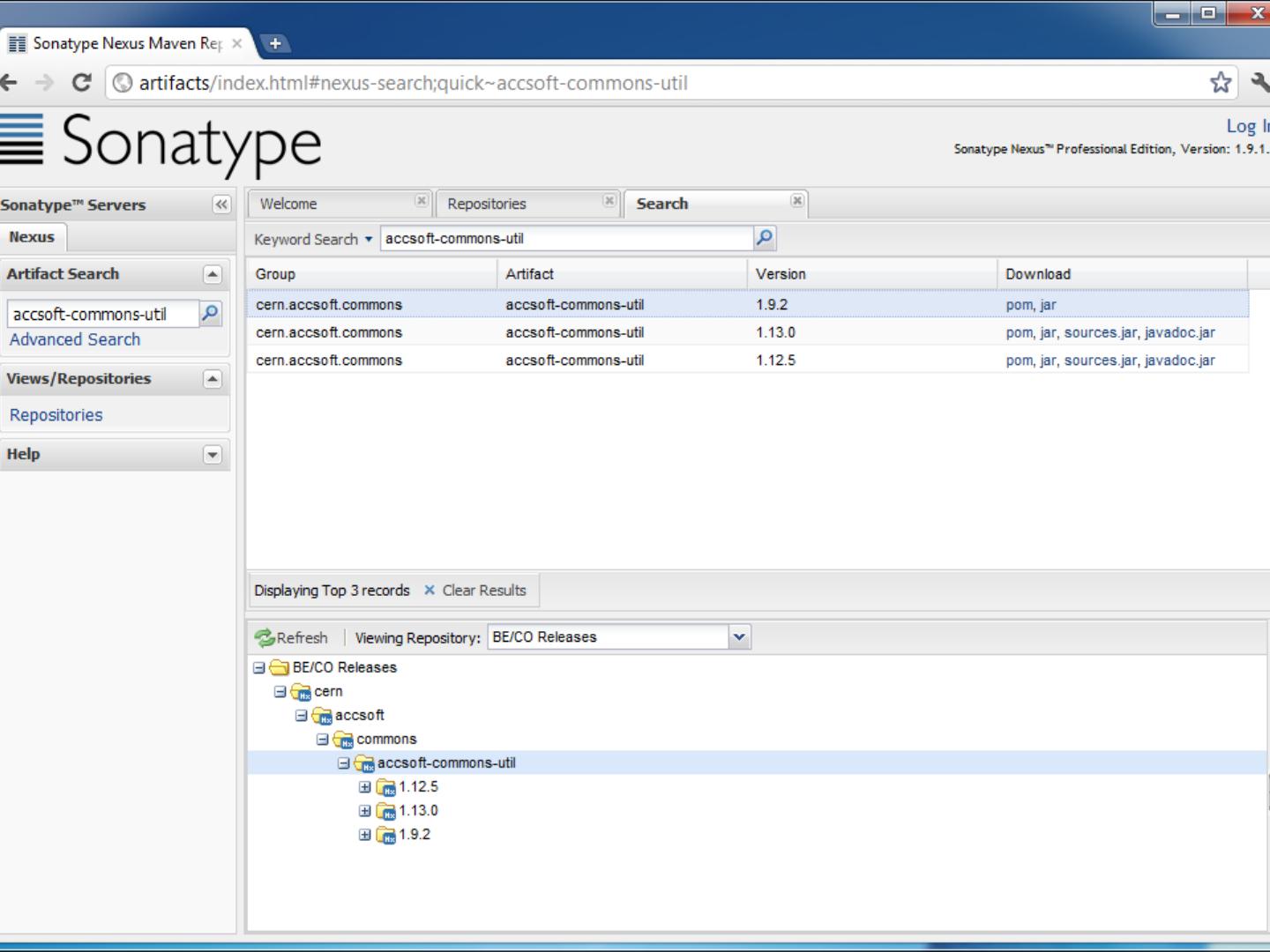This screenshot has height=952, width=1270.
Task: Collapse the Sonatype Servers sidebar panel
Action: click(x=220, y=205)
